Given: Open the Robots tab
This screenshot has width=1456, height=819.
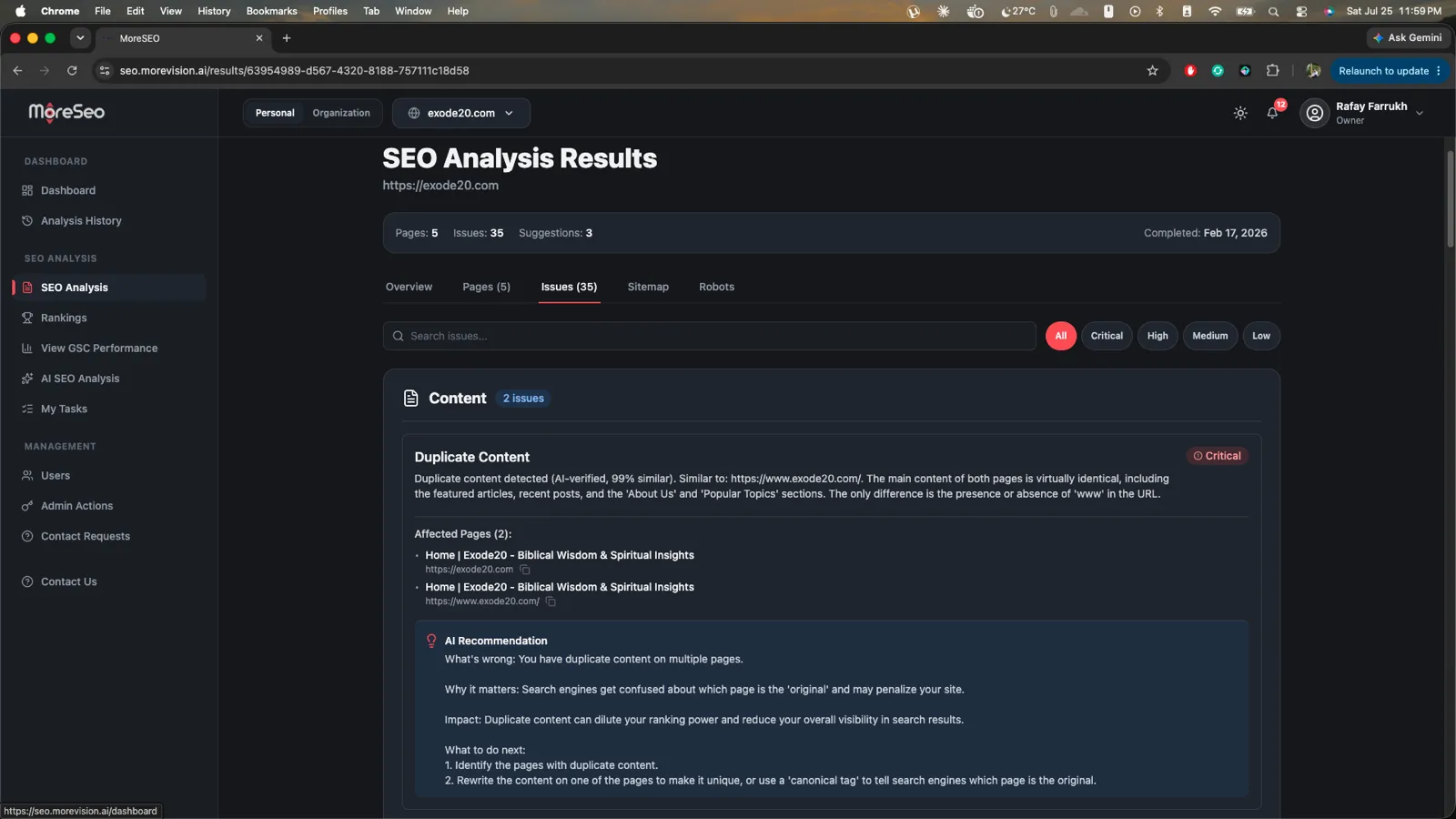Looking at the screenshot, I should pyautogui.click(x=716, y=287).
